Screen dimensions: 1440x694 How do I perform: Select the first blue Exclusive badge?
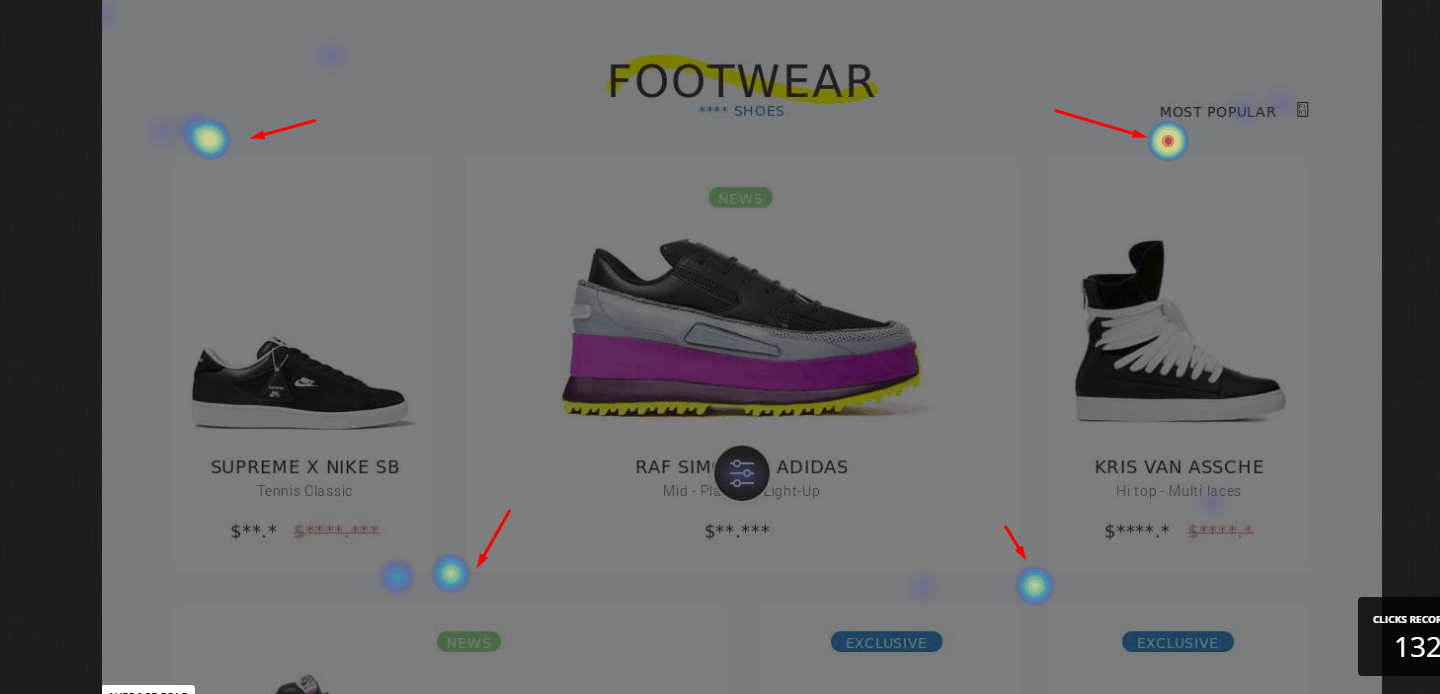(x=886, y=642)
